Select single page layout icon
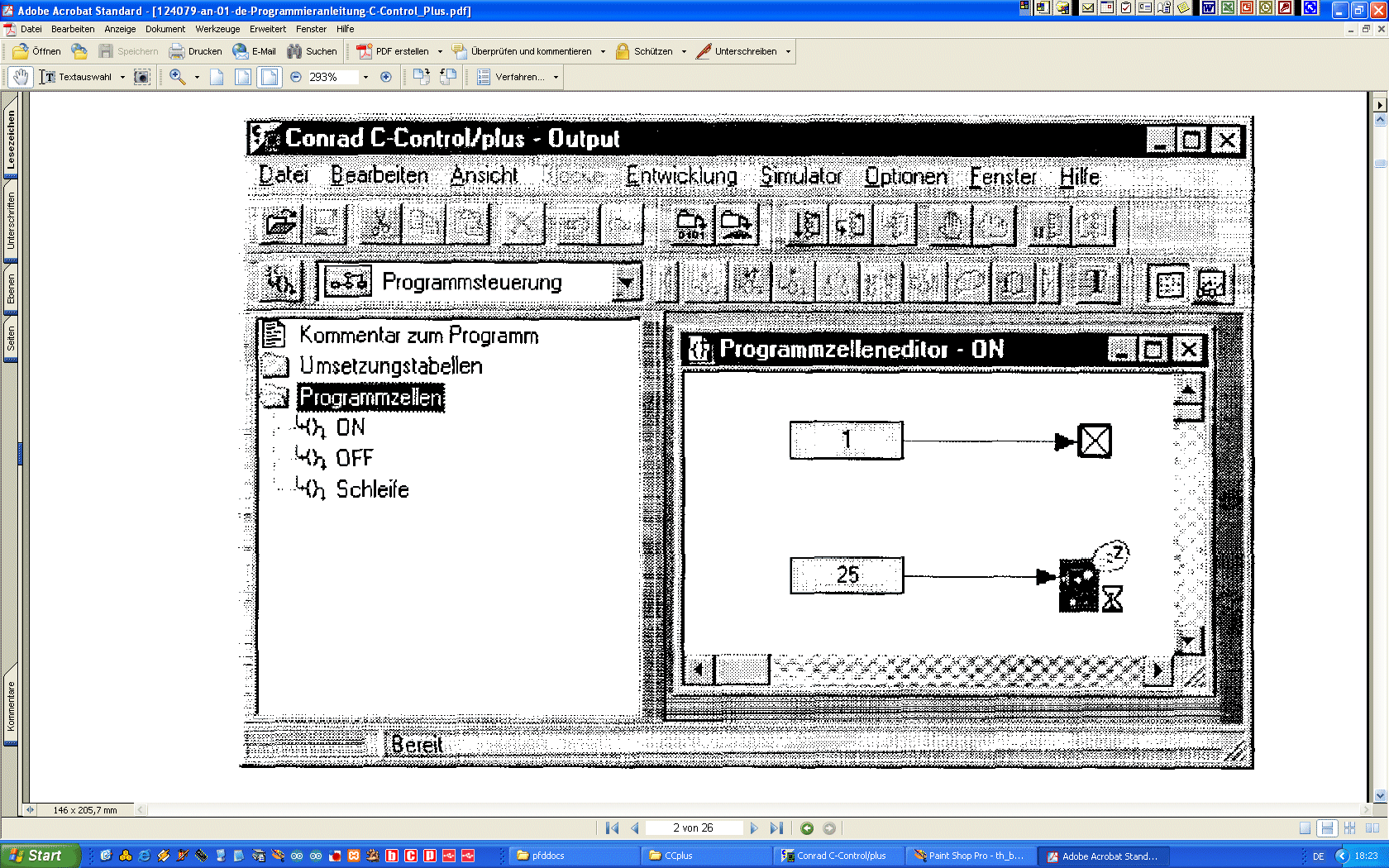 (x=1305, y=827)
